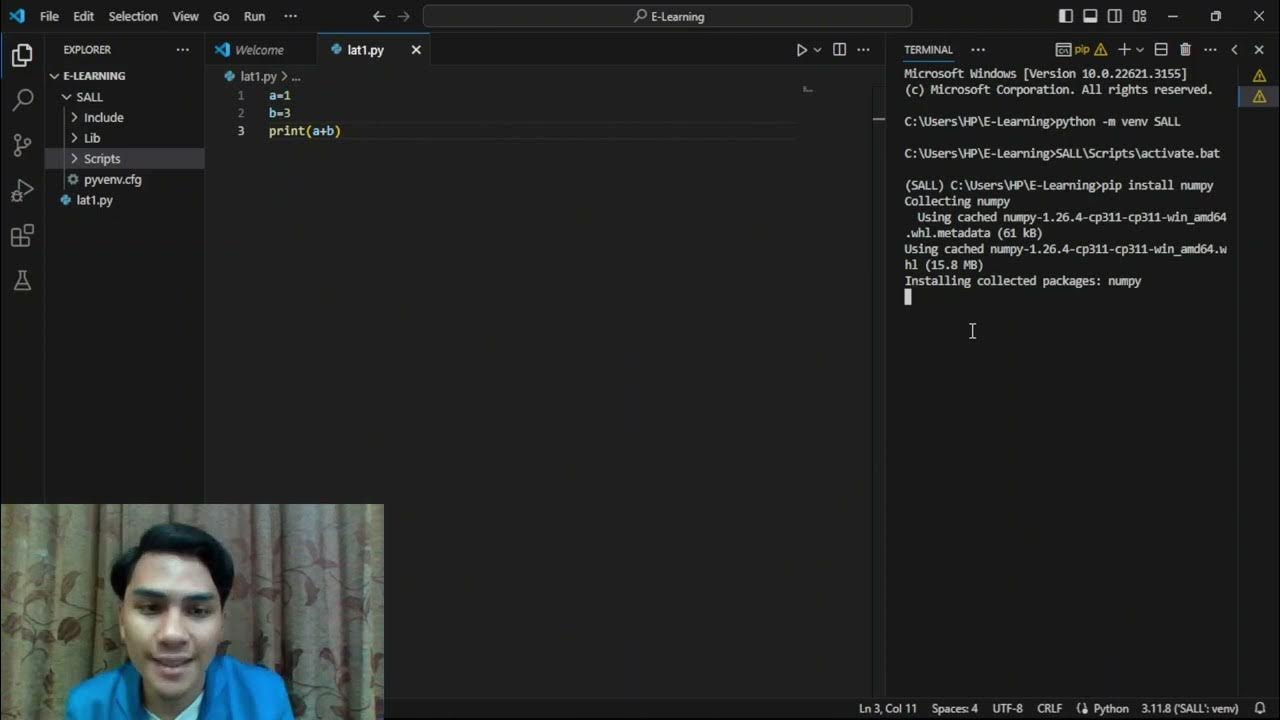The image size is (1280, 720).
Task: Open editor More Actions ellipsis
Action: coord(863,50)
